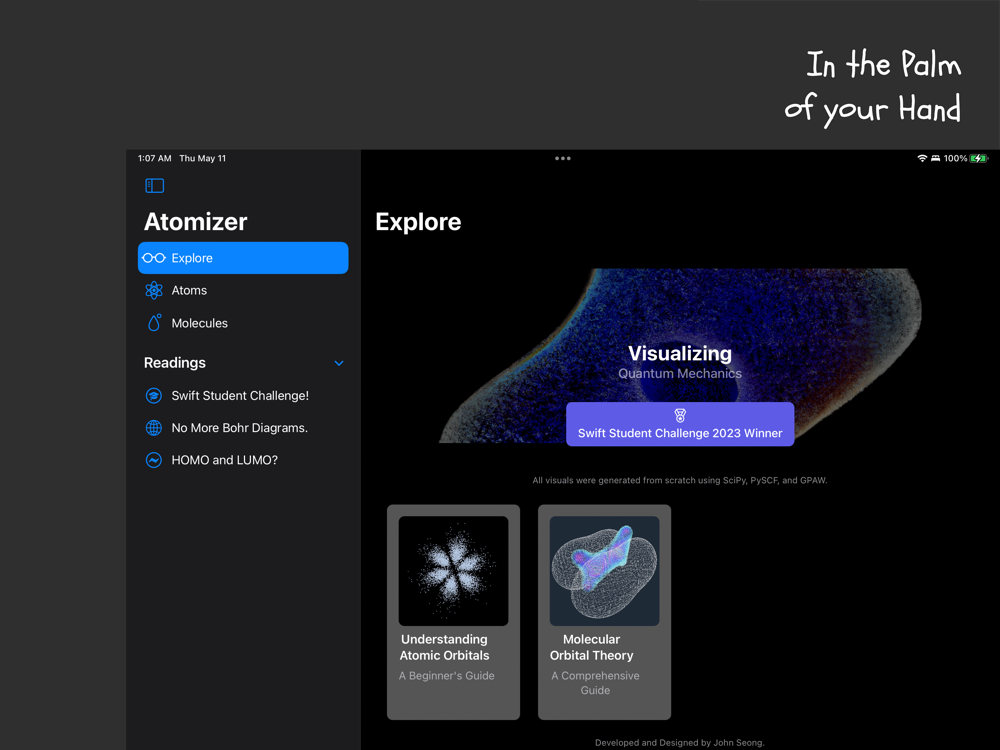This screenshot has height=750, width=1000.
Task: Open the Molecules section
Action: pos(243,323)
